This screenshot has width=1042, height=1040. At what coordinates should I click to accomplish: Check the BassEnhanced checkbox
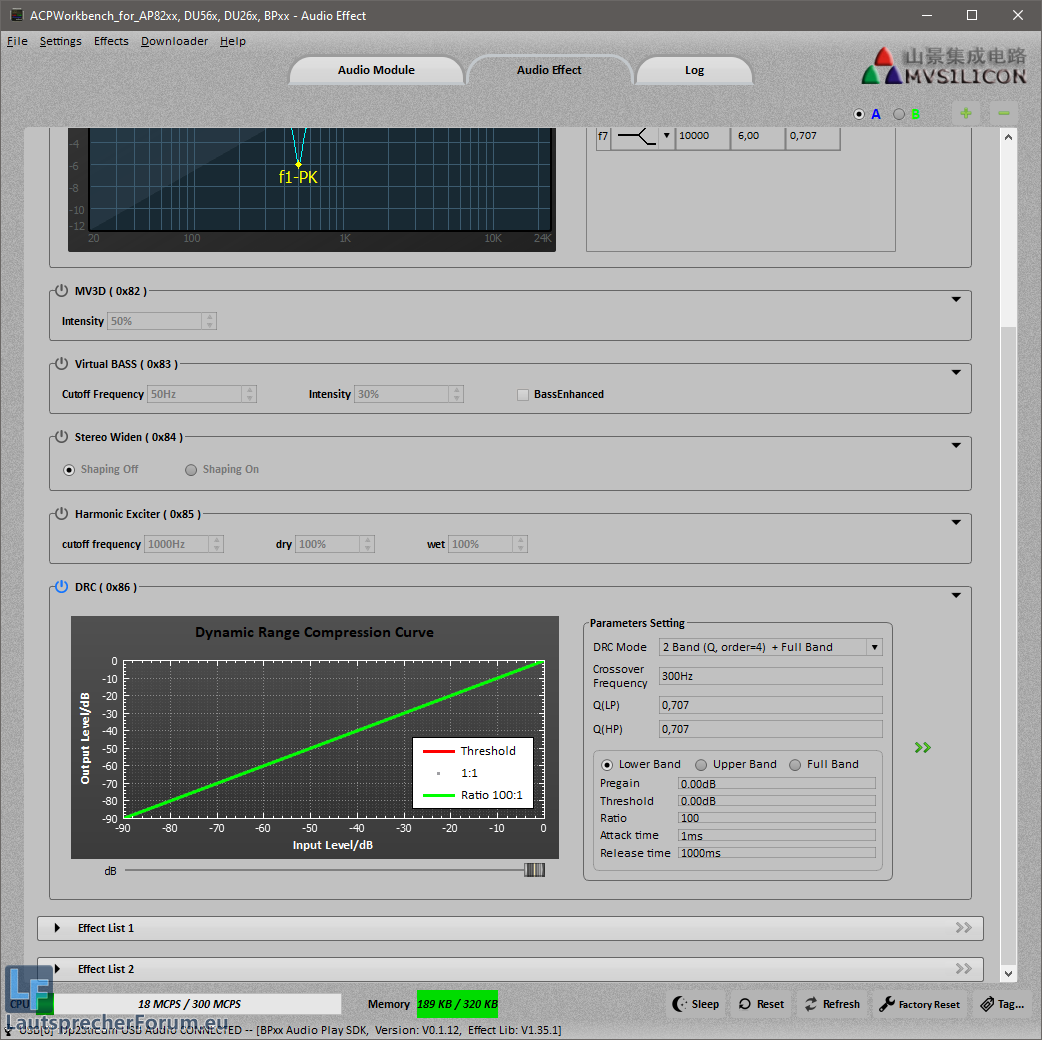[x=523, y=395]
